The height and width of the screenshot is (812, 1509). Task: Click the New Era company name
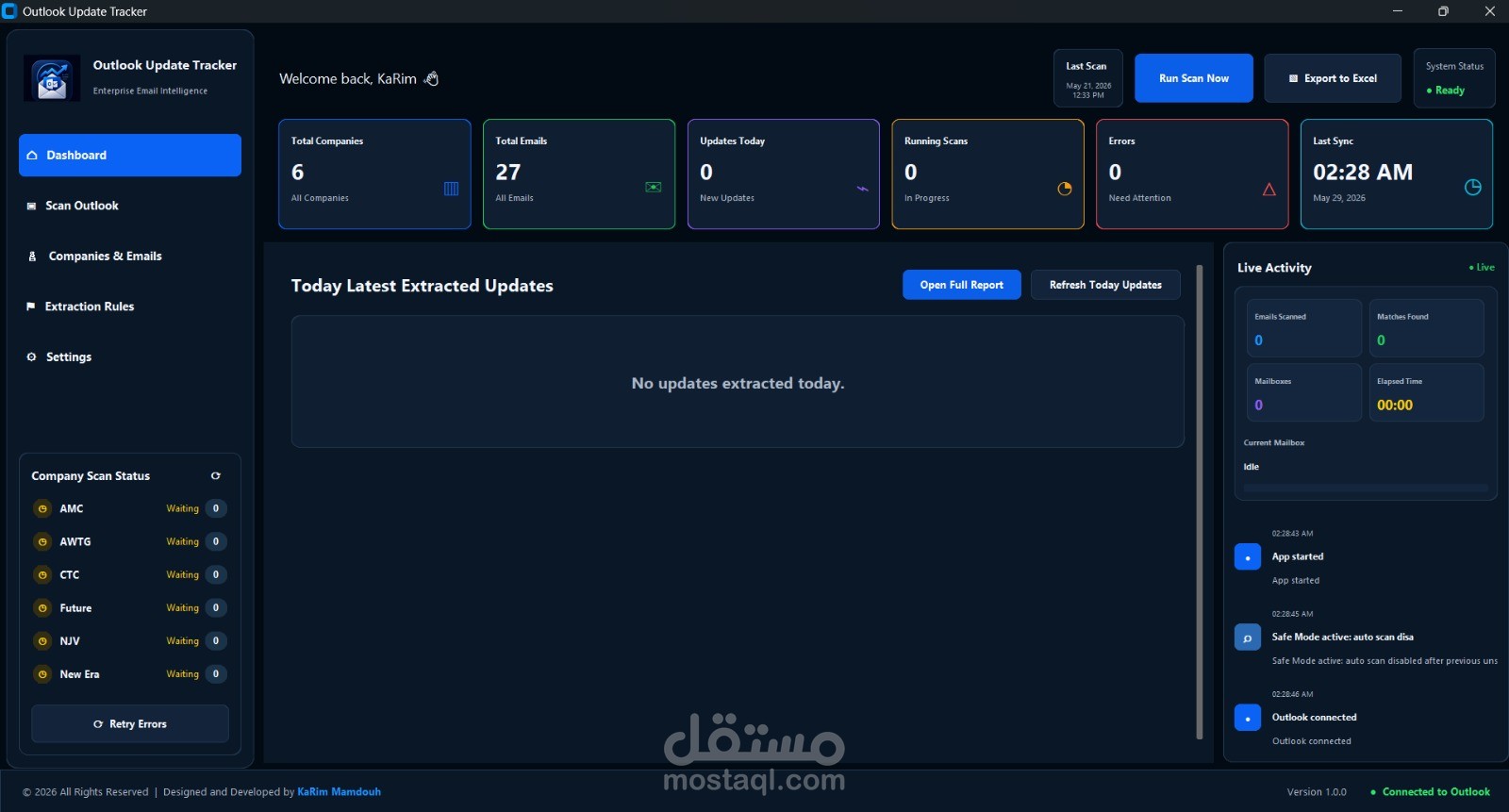(x=79, y=674)
